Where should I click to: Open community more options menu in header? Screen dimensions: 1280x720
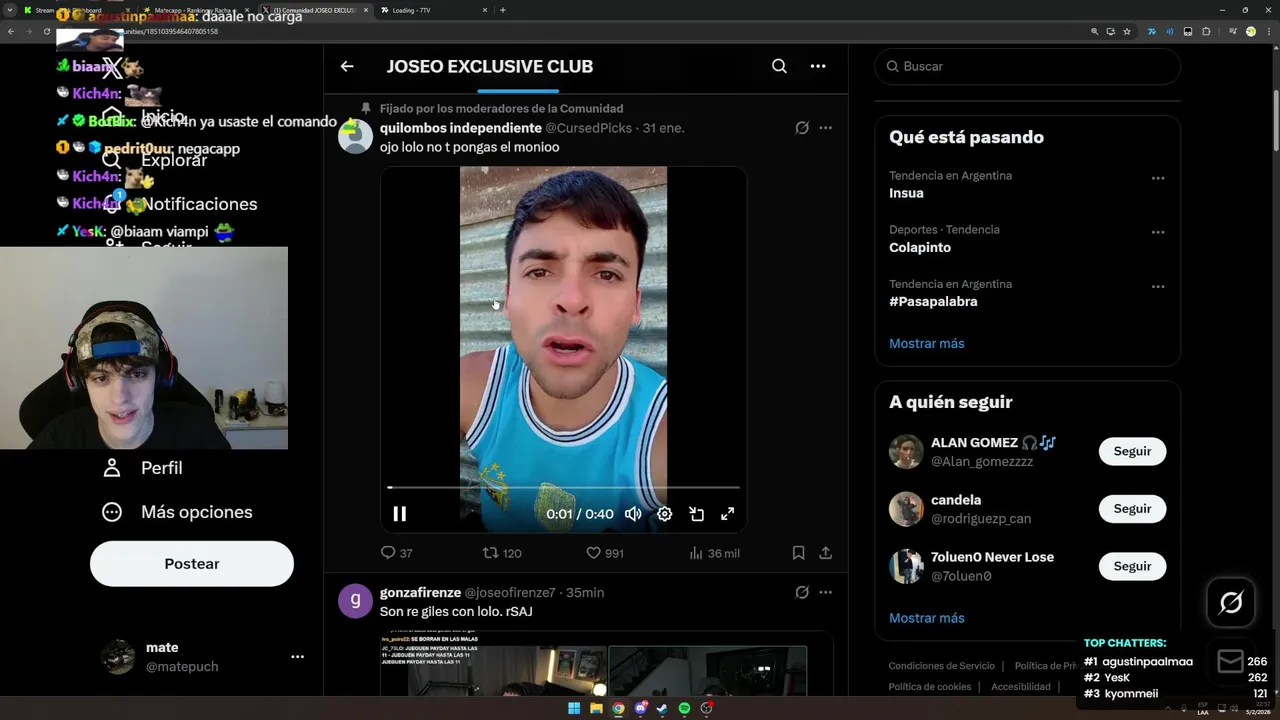(x=818, y=66)
